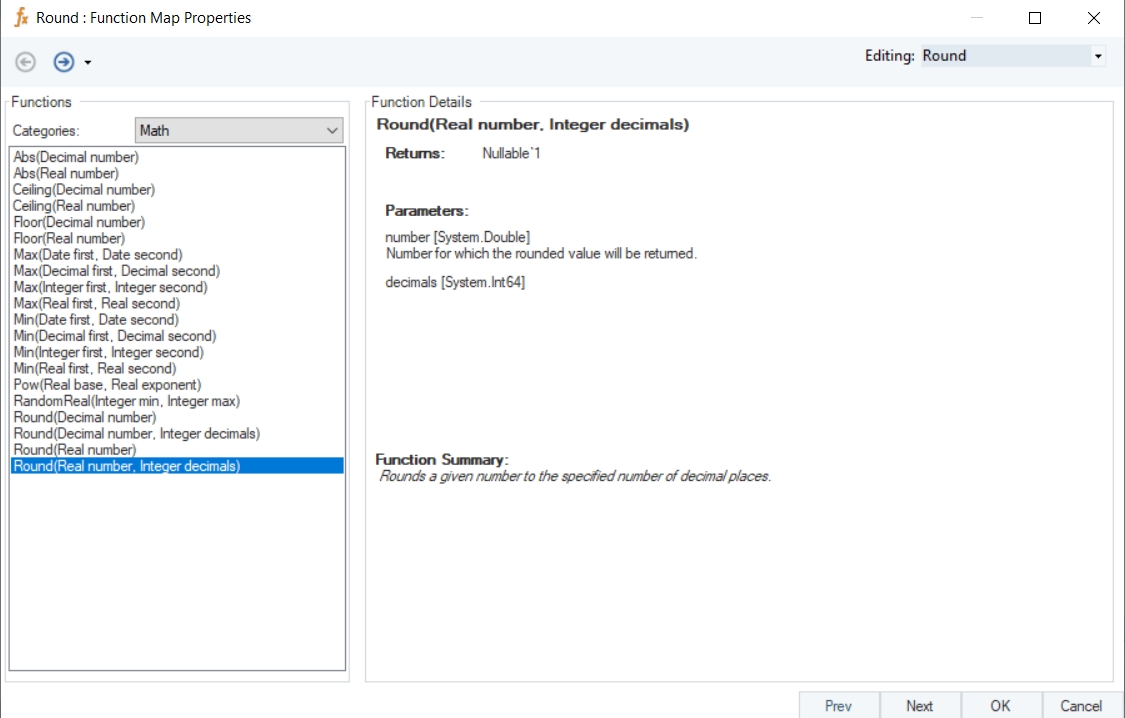Screen dimensions: 1125x718
Task: Click the fx function icon in title bar
Action: tap(21, 18)
